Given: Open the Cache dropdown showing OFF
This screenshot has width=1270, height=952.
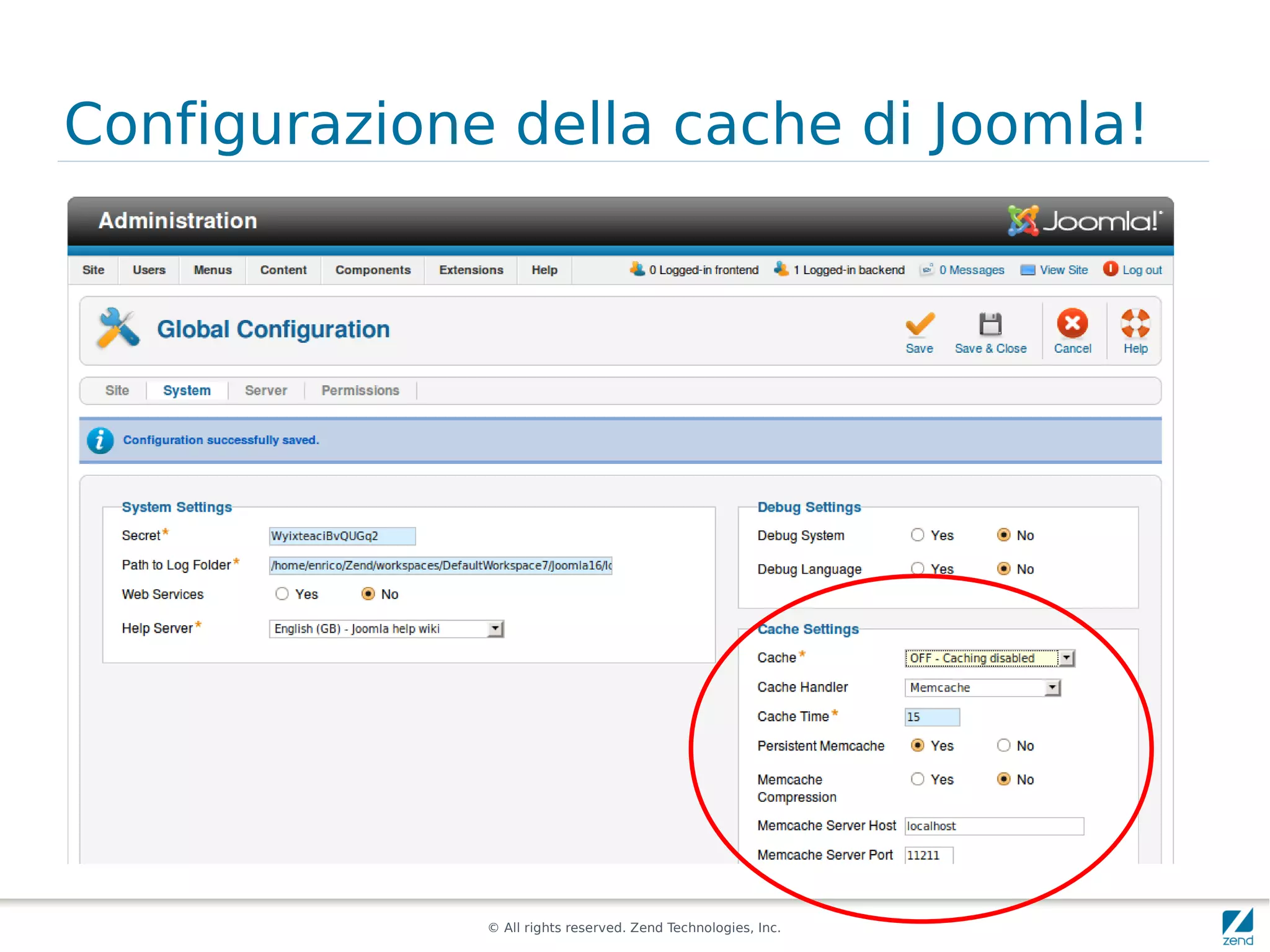Looking at the screenshot, I should click(989, 657).
